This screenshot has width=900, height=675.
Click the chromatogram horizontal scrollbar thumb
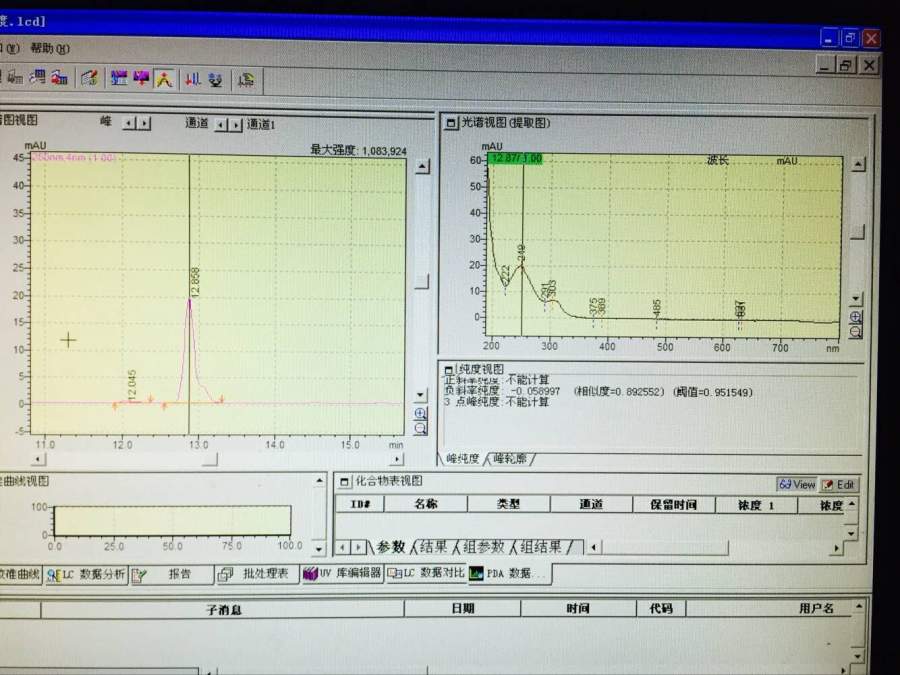tap(210, 459)
